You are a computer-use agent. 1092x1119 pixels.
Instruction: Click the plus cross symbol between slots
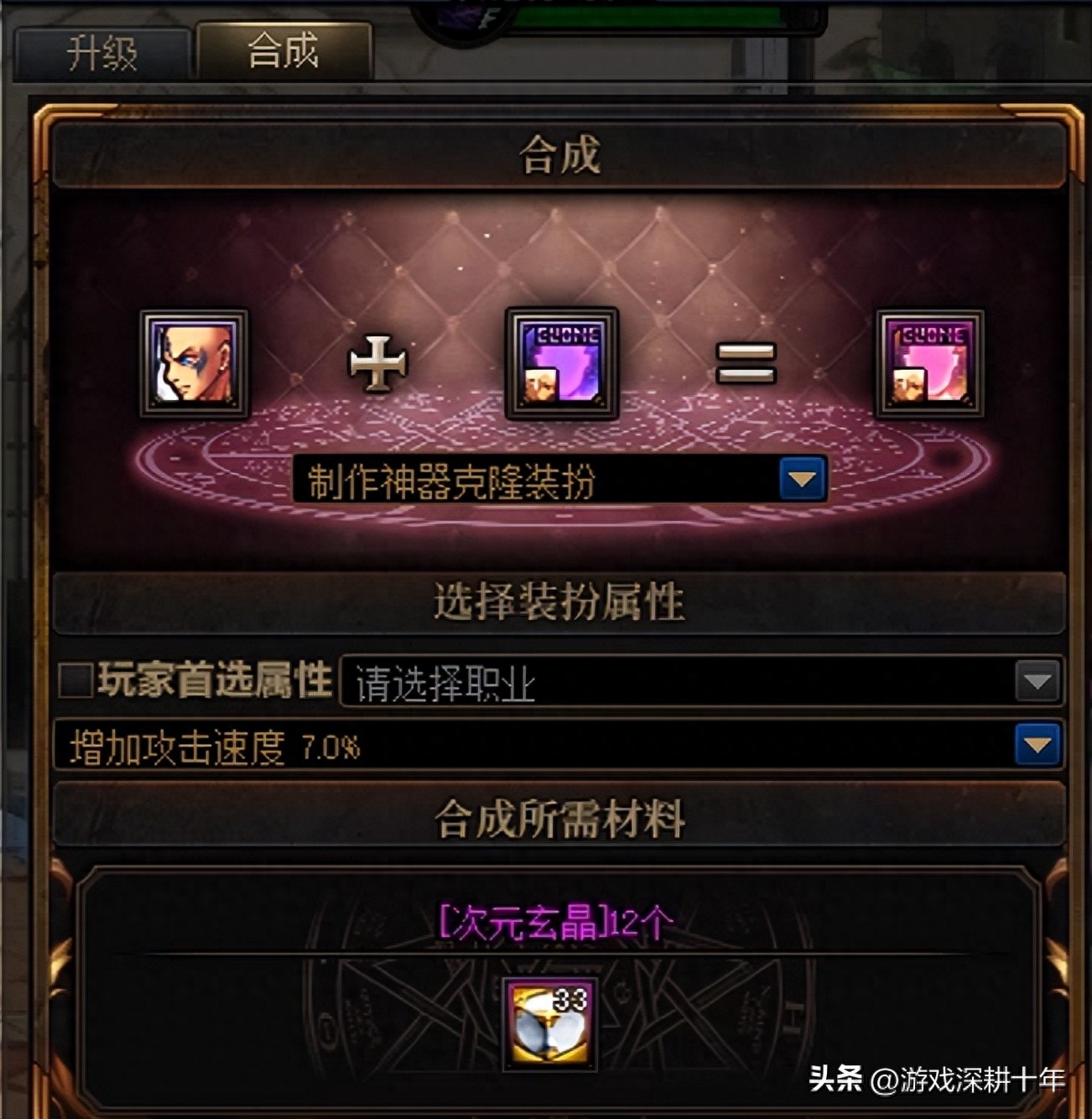[x=377, y=363]
